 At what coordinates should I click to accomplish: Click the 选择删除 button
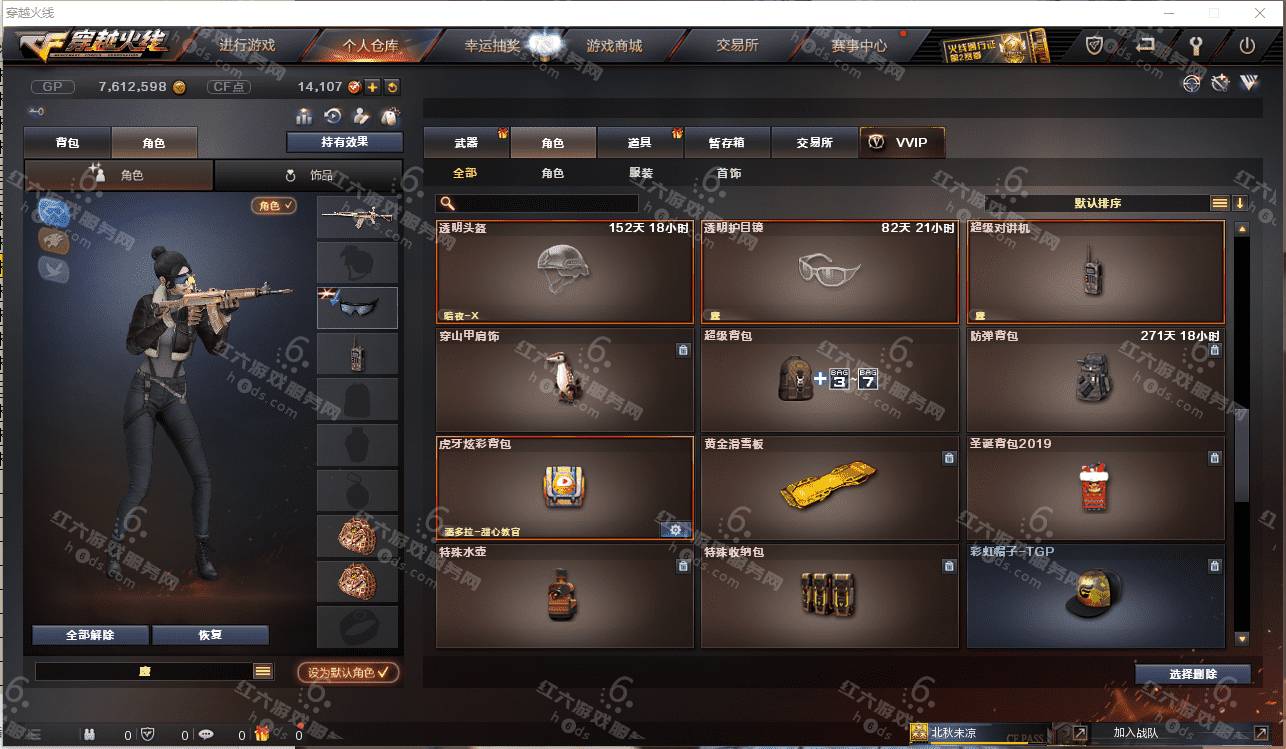pyautogui.click(x=1193, y=674)
